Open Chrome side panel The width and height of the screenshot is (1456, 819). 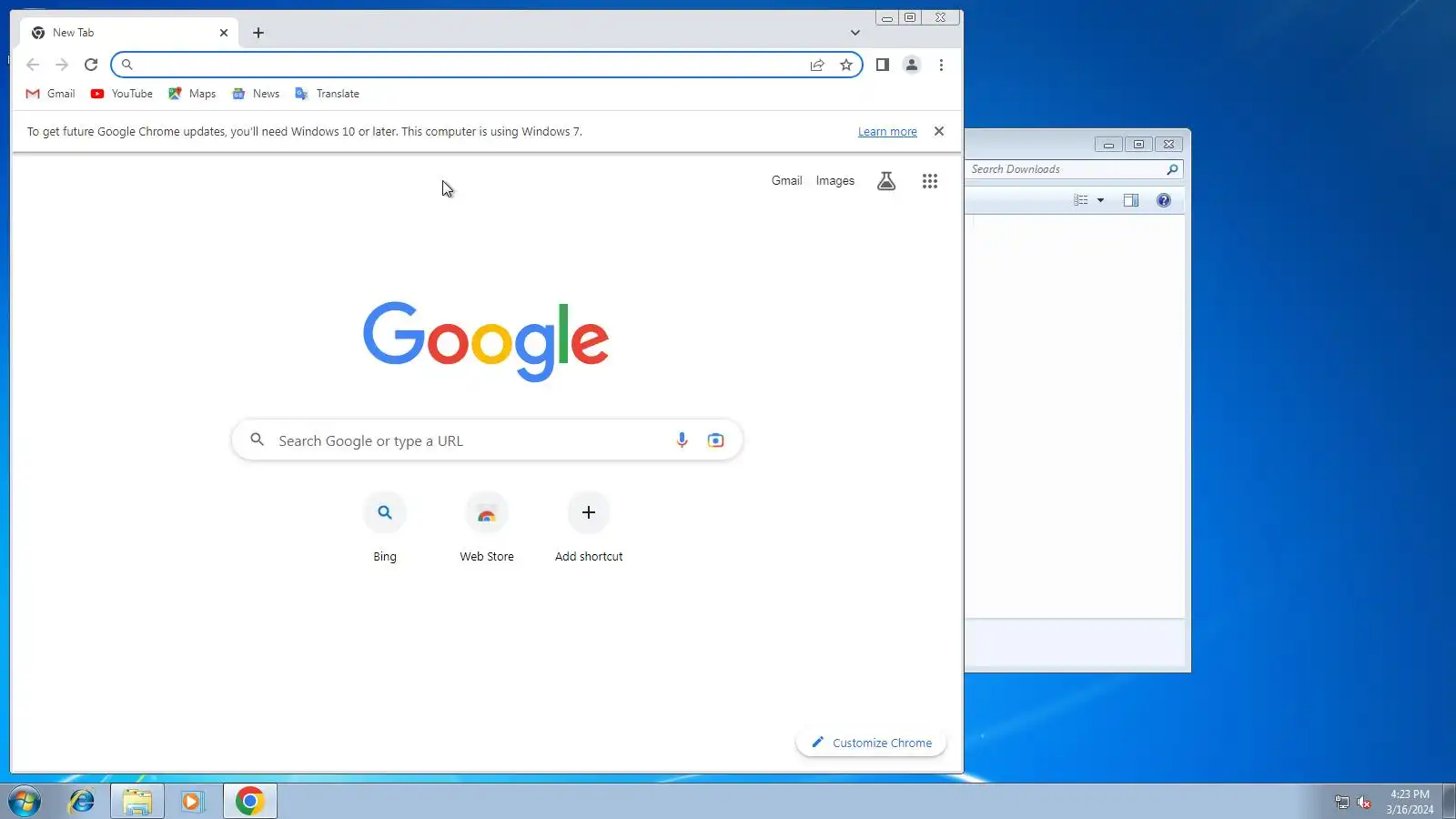(x=882, y=65)
